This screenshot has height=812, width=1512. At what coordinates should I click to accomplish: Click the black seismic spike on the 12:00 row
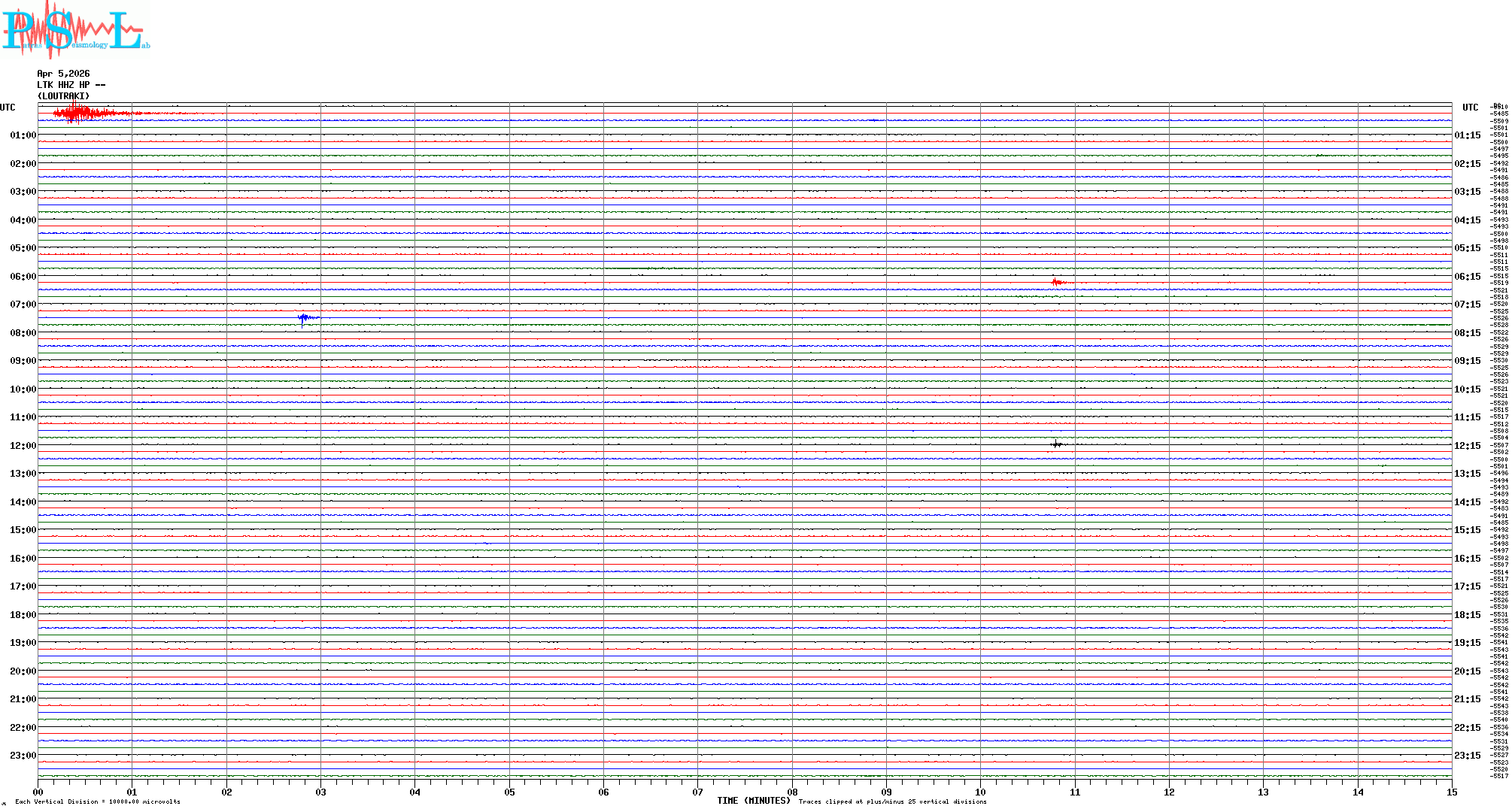1057,444
